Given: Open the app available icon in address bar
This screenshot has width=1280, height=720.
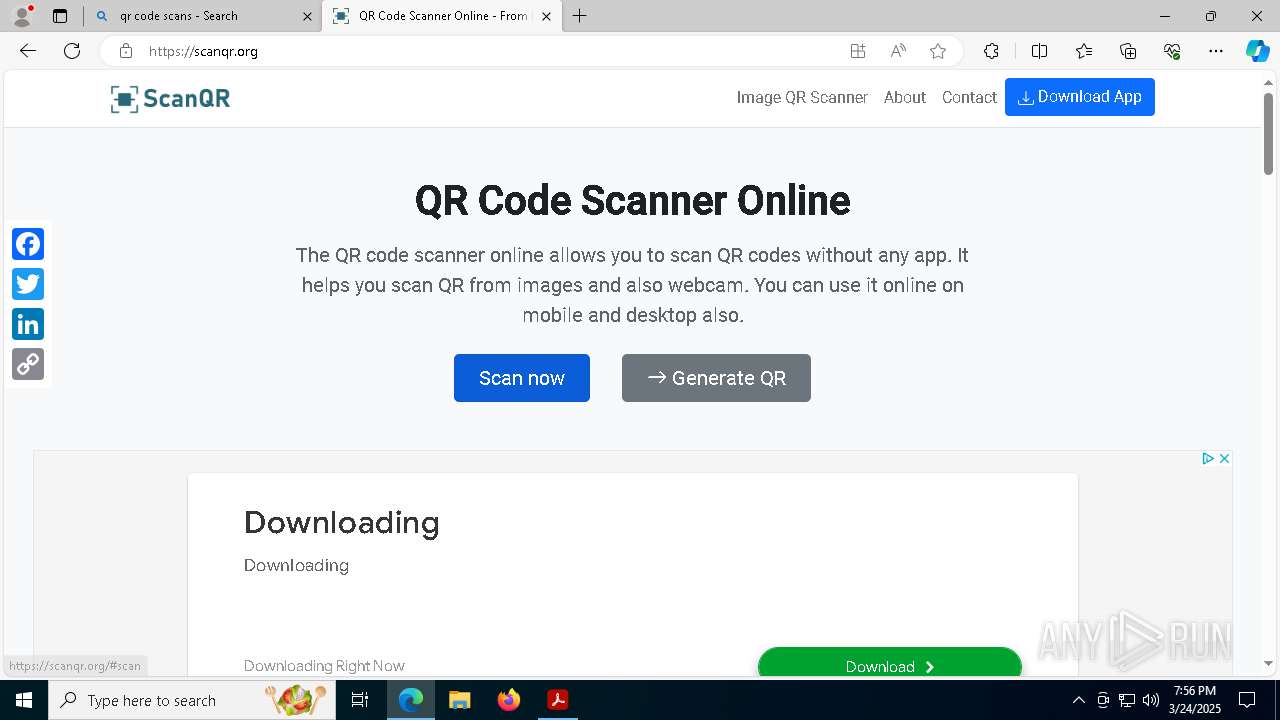Looking at the screenshot, I should tap(858, 51).
